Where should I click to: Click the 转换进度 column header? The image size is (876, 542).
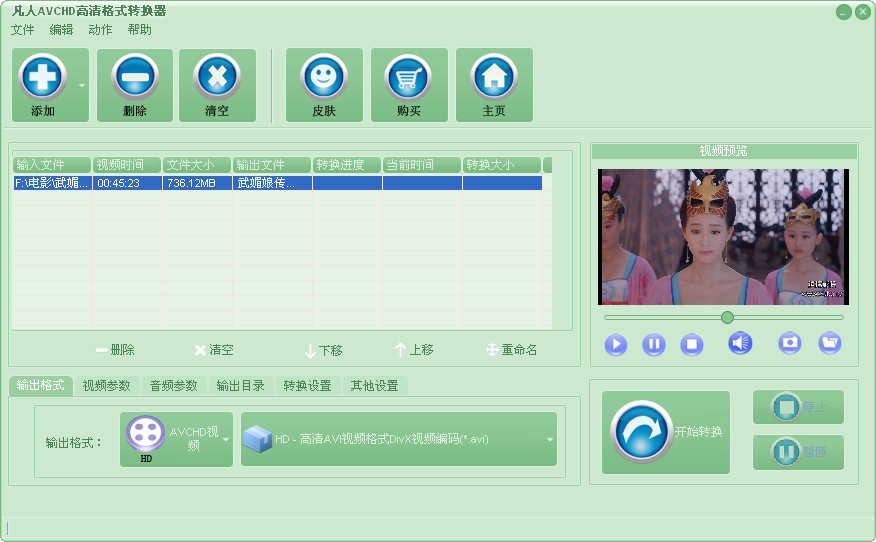tap(347, 165)
